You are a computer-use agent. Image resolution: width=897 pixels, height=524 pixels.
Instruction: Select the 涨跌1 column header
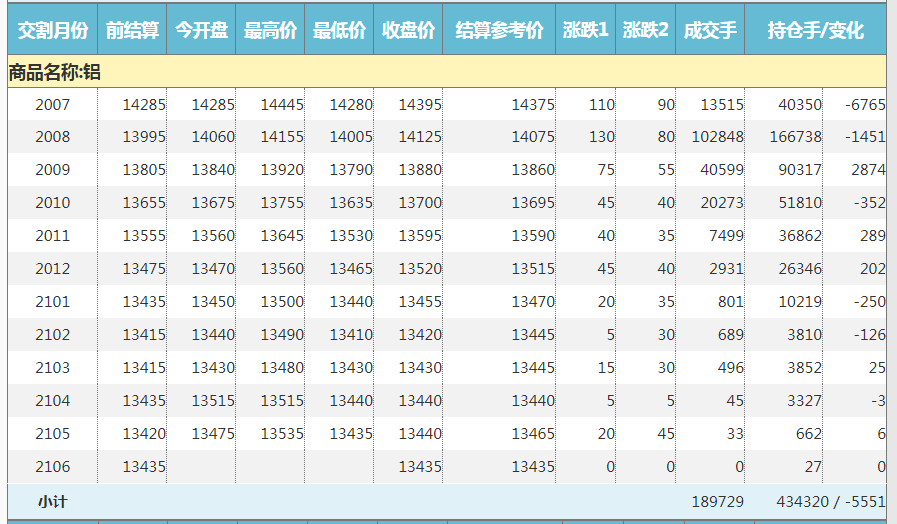(585, 31)
